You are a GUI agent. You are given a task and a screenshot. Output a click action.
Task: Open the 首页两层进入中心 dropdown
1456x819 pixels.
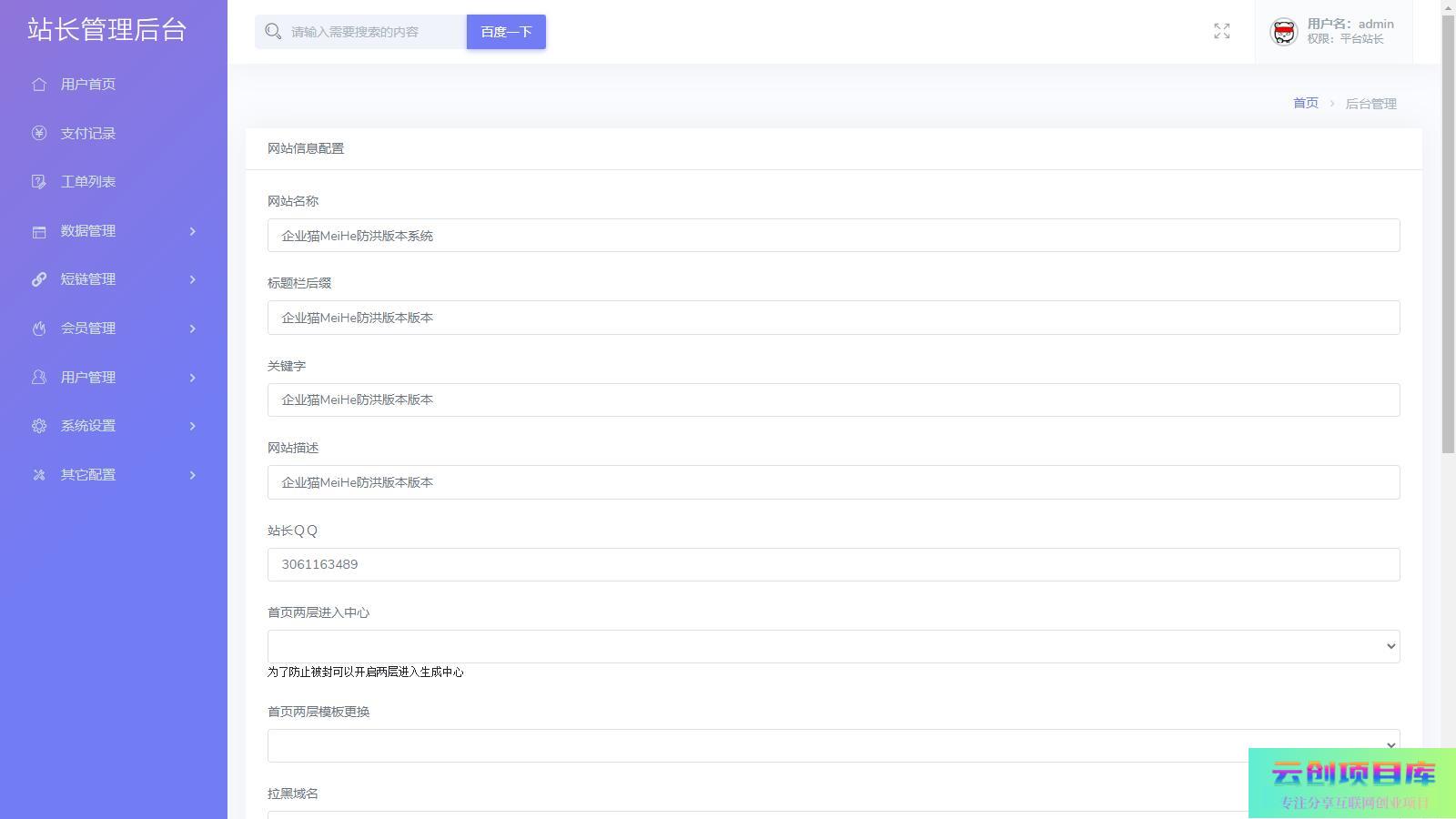click(833, 646)
